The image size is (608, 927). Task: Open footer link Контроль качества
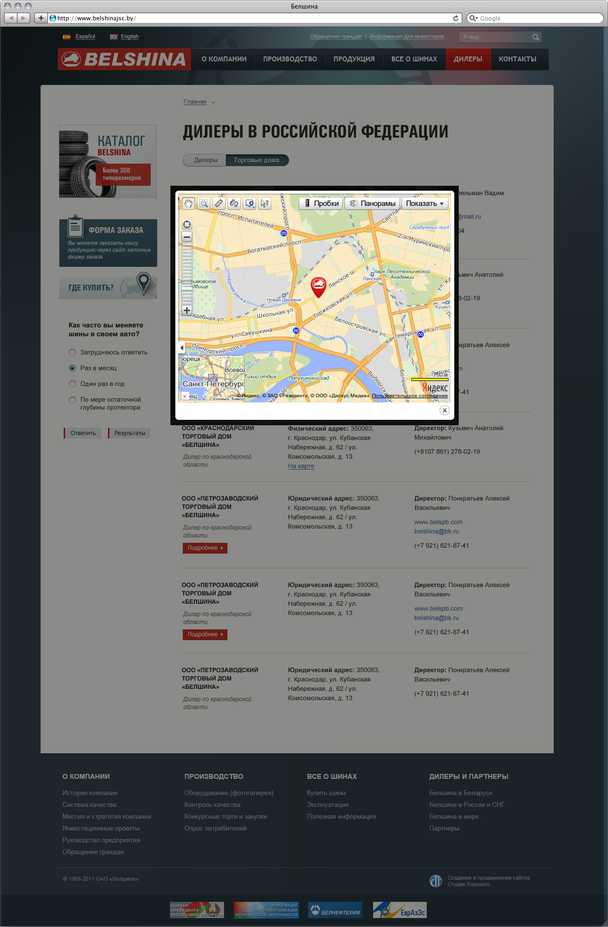click(212, 805)
